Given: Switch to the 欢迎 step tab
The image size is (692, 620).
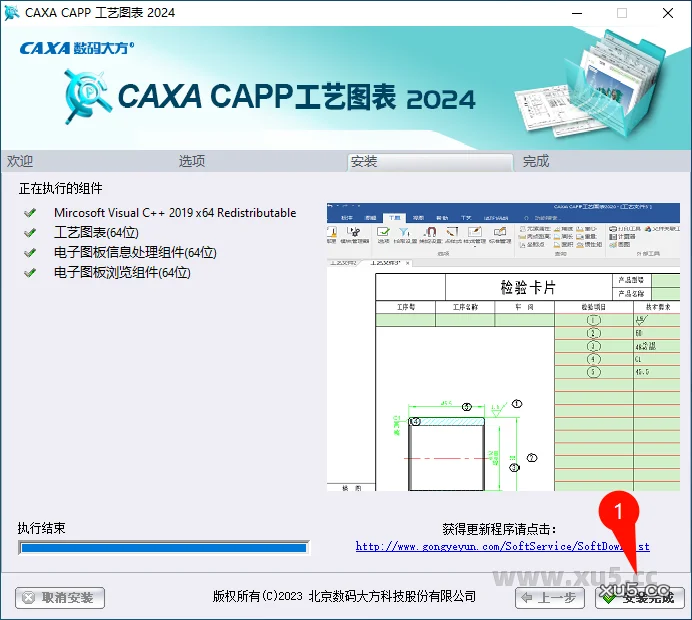Looking at the screenshot, I should tap(20, 161).
